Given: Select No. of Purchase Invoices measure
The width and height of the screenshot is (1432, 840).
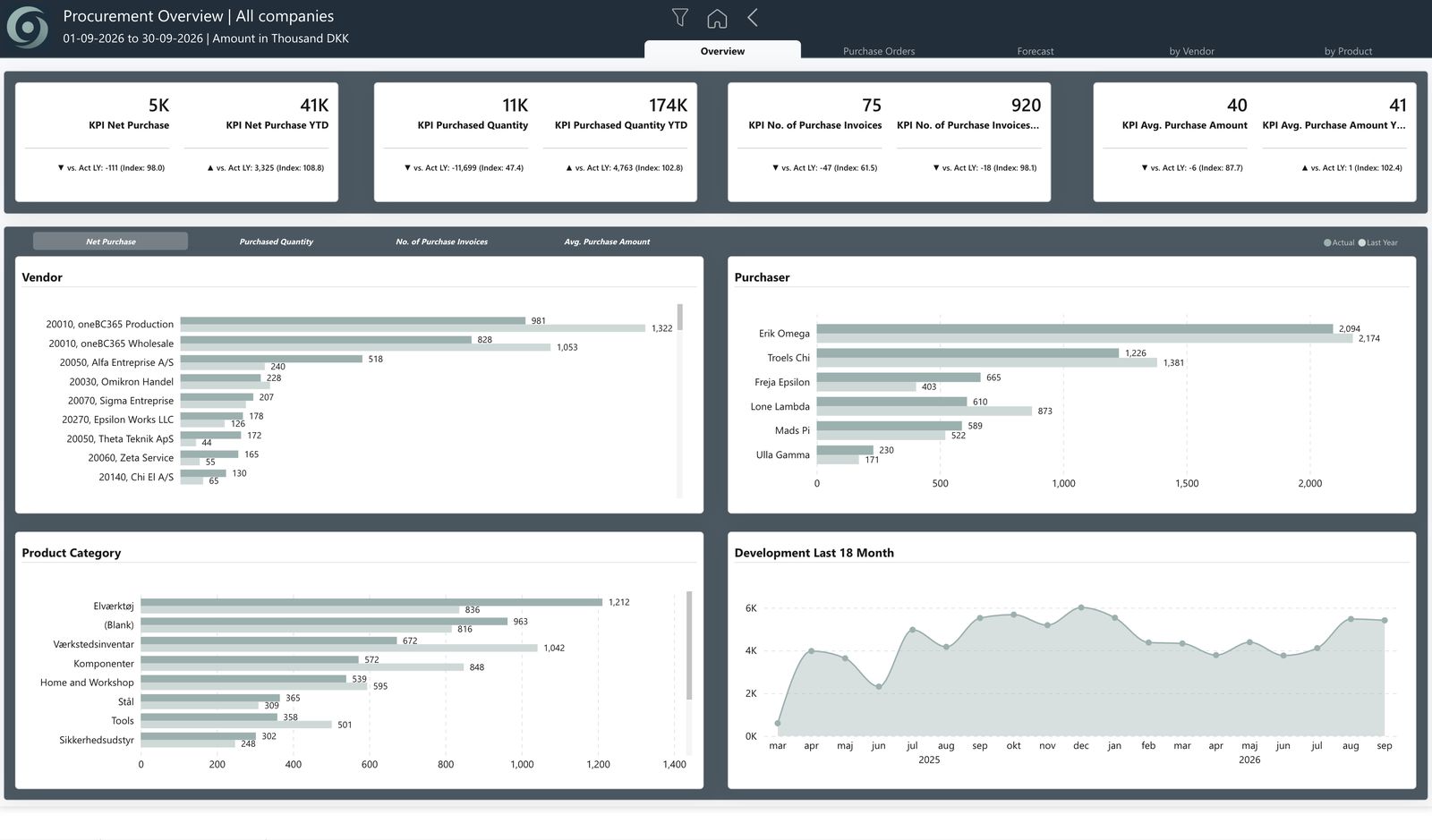Looking at the screenshot, I should (x=441, y=242).
